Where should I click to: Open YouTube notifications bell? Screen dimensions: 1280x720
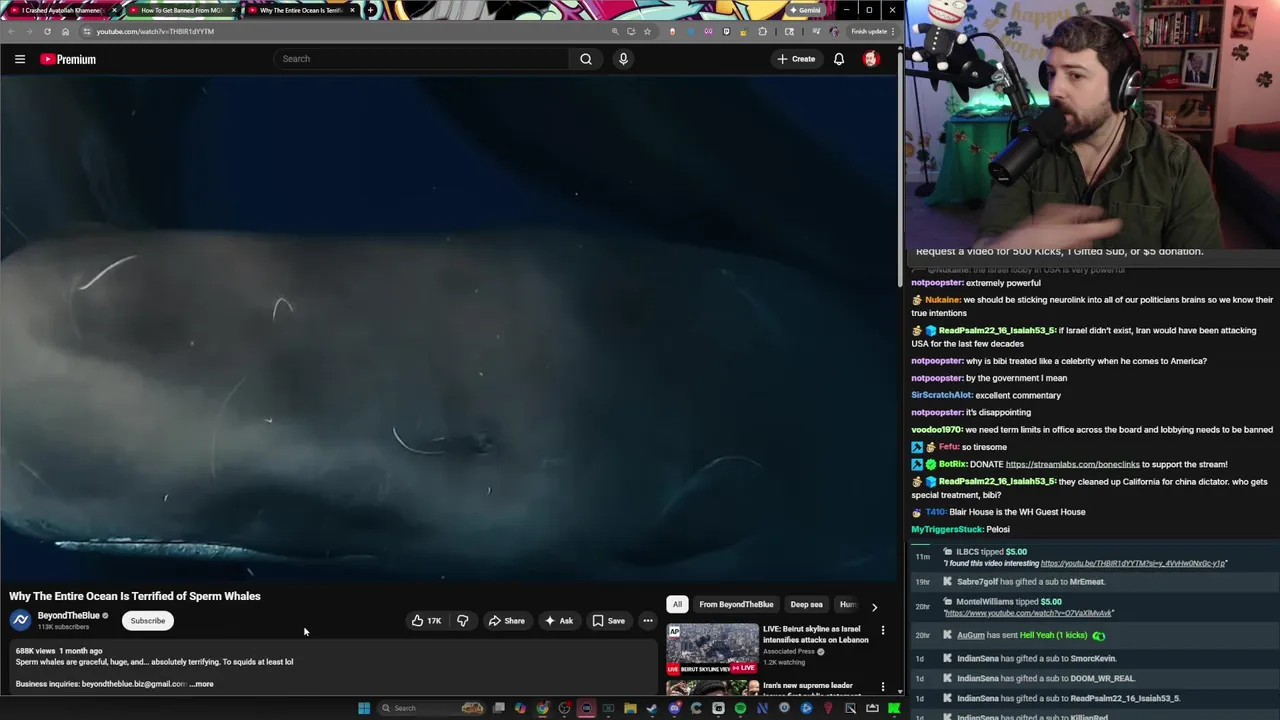pyautogui.click(x=839, y=59)
